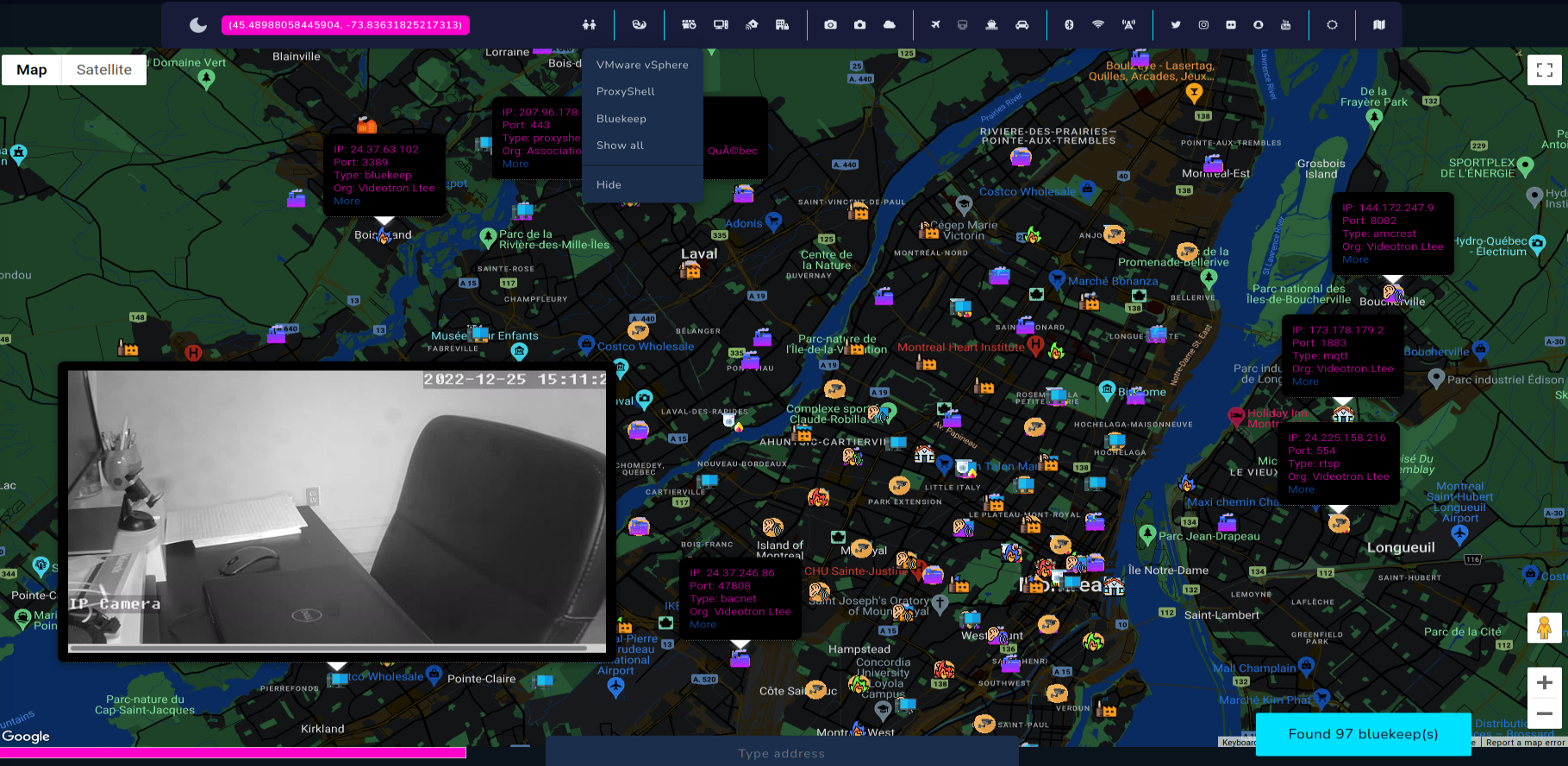The width and height of the screenshot is (1568, 766).
Task: Open the vulnerabilities mask icon menu
Action: [x=639, y=25]
